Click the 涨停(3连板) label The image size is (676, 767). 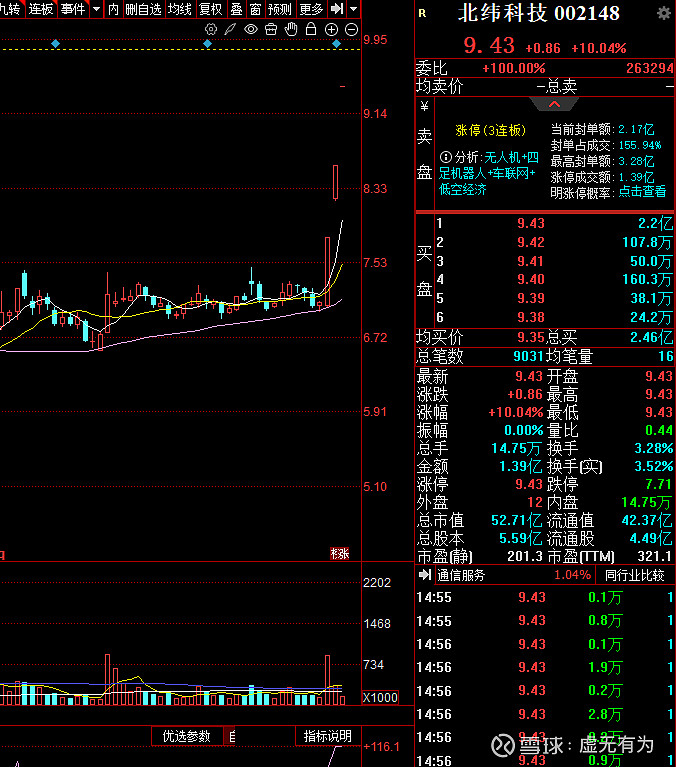(491, 130)
